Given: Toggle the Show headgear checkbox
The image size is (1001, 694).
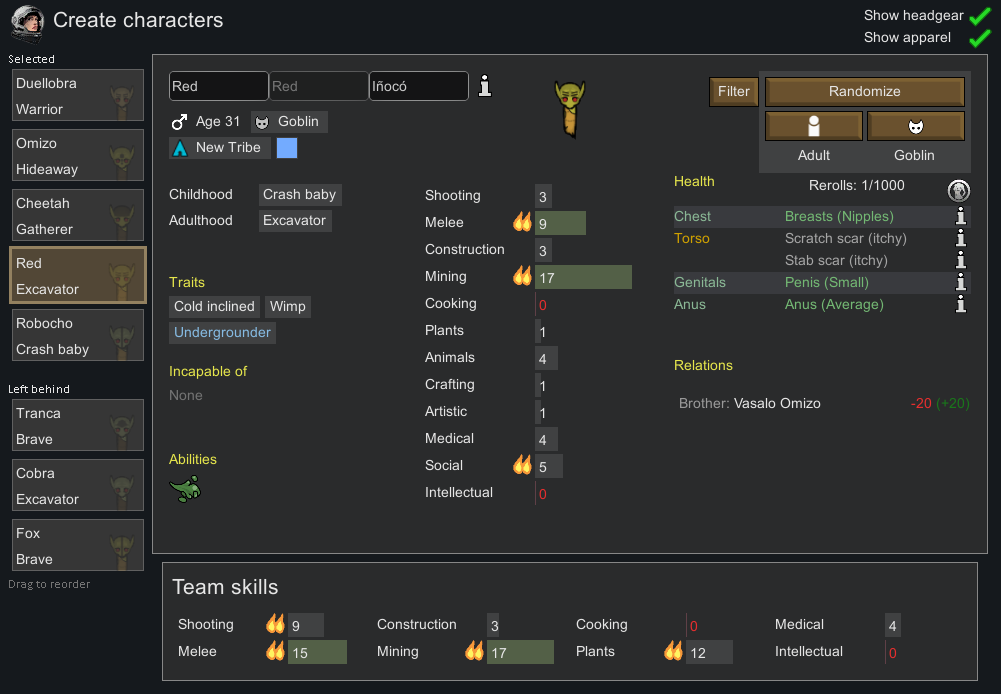Looking at the screenshot, I should tap(979, 16).
